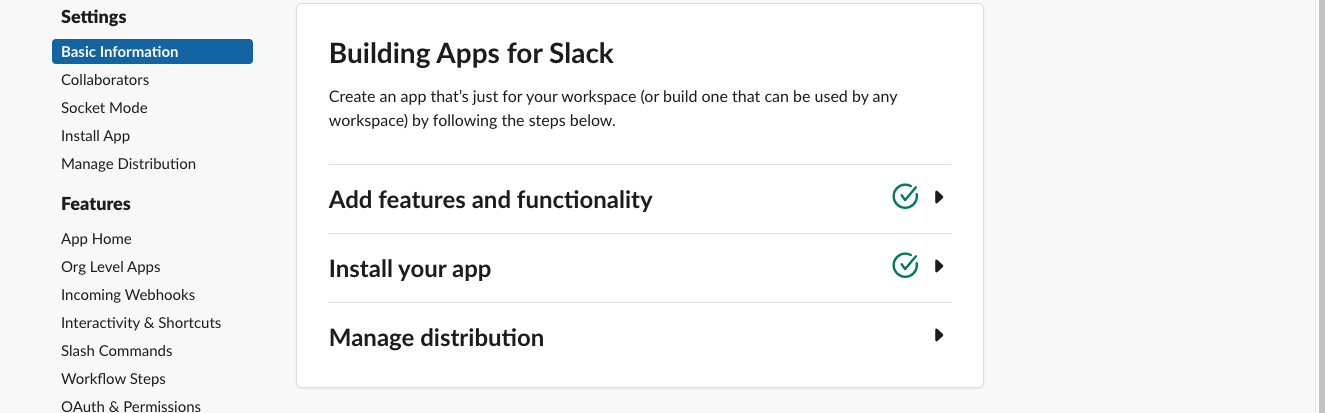Navigate to App Home feature
Screen dimensions: 1325x413
coord(96,239)
